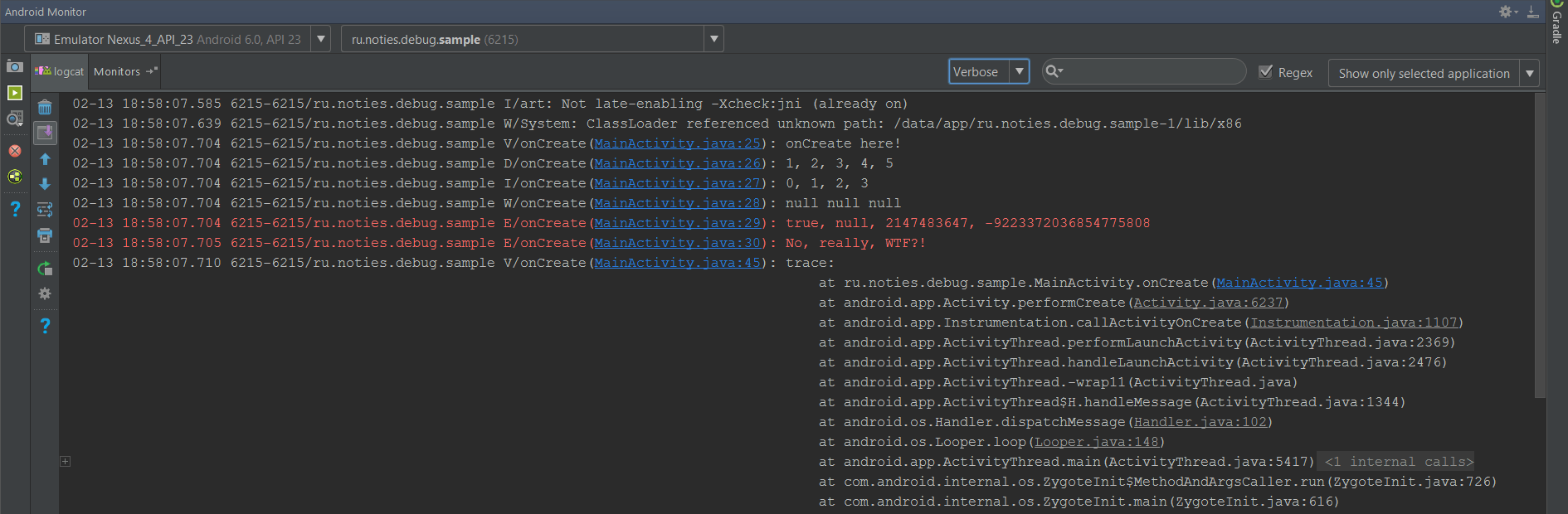Select Emulator Nexus_4_API_23 device combo box
1568x514 pixels.
178,39
